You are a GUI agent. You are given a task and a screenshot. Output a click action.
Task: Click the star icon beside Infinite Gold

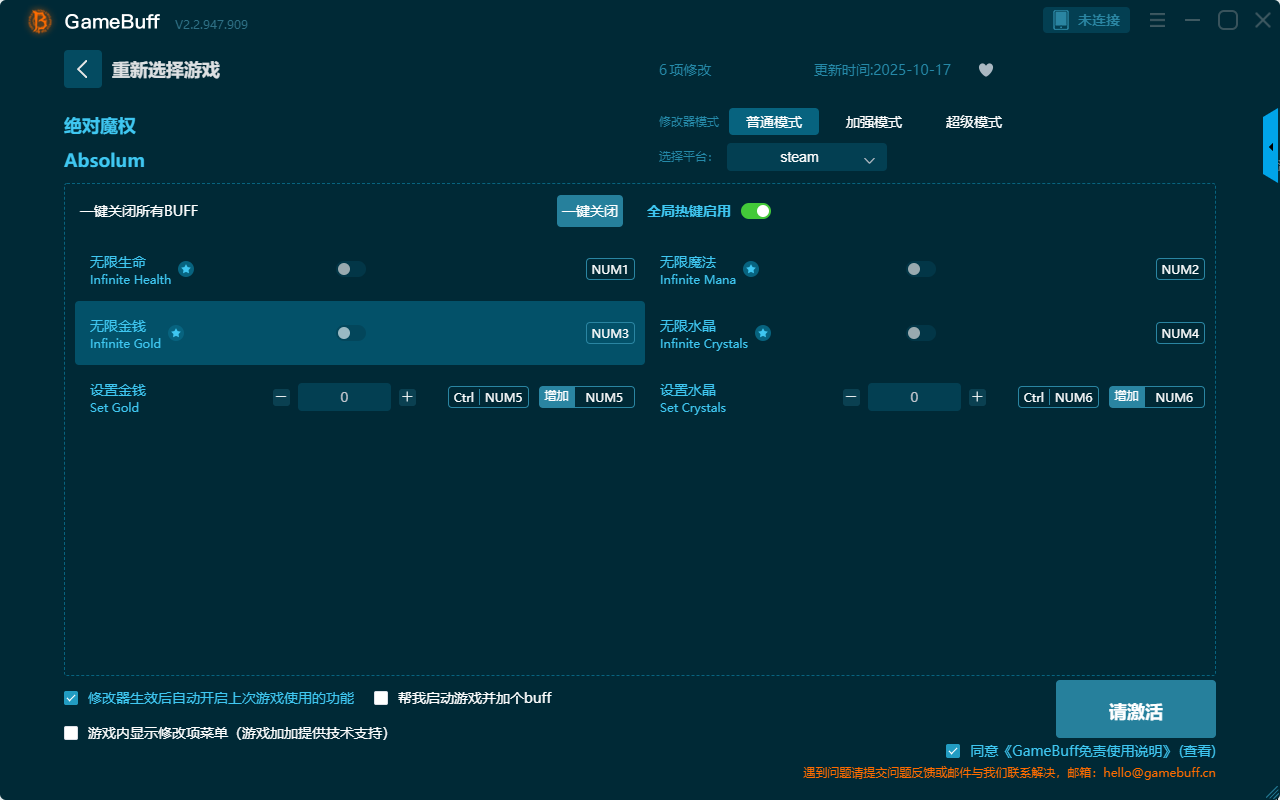coord(176,333)
